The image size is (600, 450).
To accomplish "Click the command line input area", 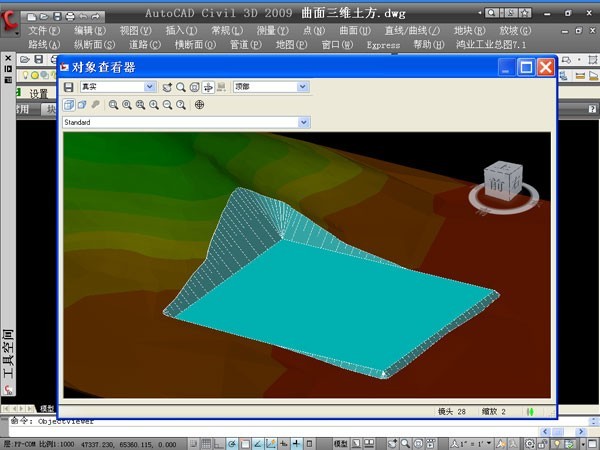I will click(300, 423).
